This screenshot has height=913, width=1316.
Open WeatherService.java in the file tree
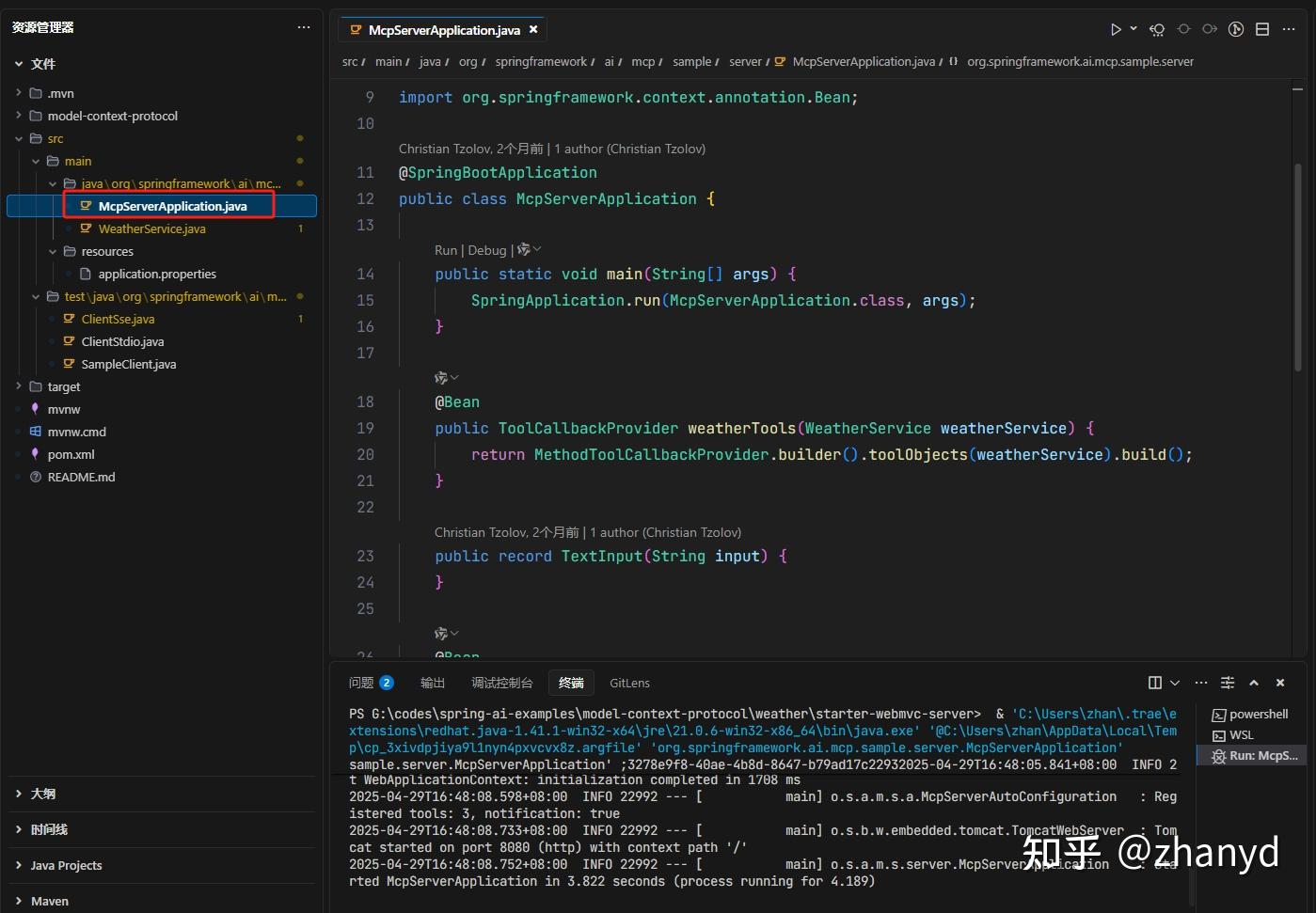pos(151,229)
